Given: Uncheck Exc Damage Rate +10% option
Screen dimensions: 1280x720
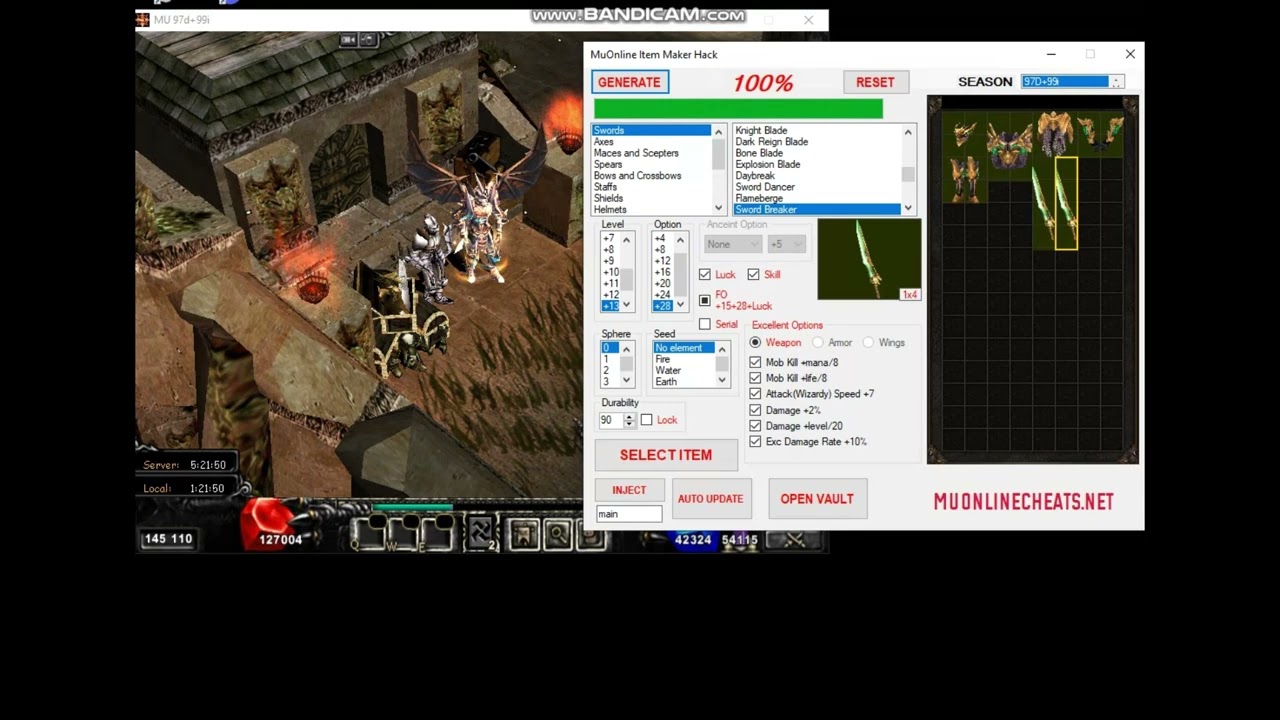Looking at the screenshot, I should 755,441.
